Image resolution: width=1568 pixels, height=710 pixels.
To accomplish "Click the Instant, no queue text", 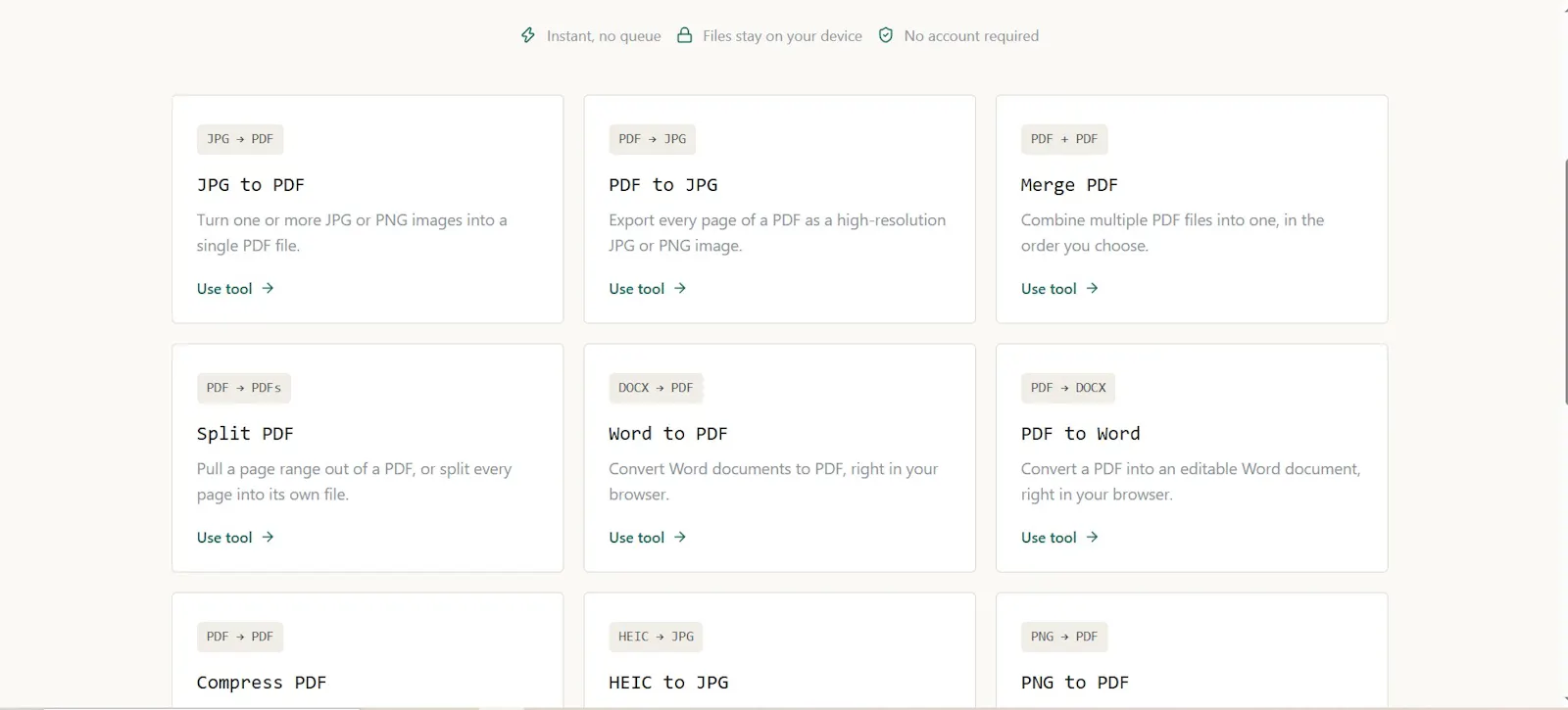I will click(x=604, y=36).
